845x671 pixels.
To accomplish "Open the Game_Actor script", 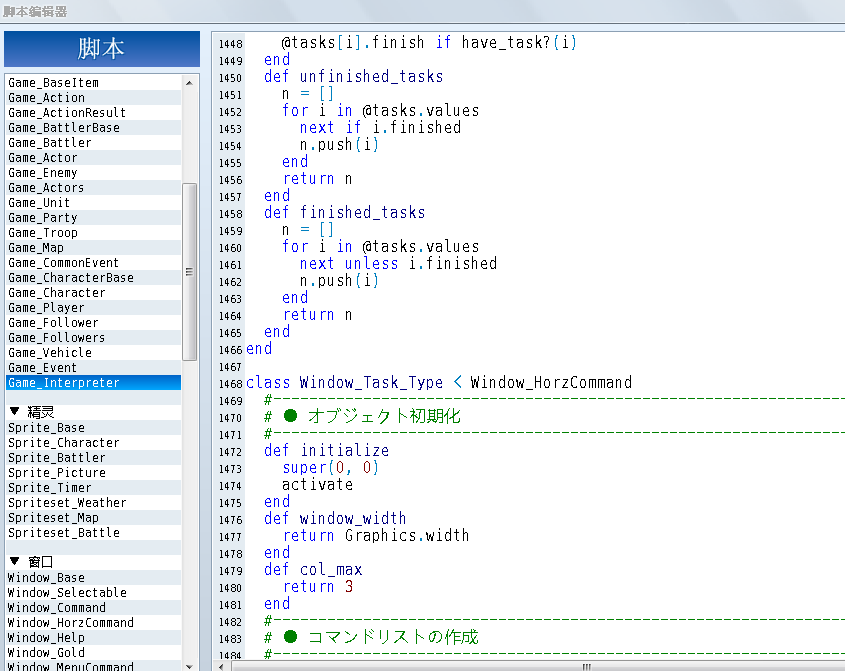I will click(93, 158).
